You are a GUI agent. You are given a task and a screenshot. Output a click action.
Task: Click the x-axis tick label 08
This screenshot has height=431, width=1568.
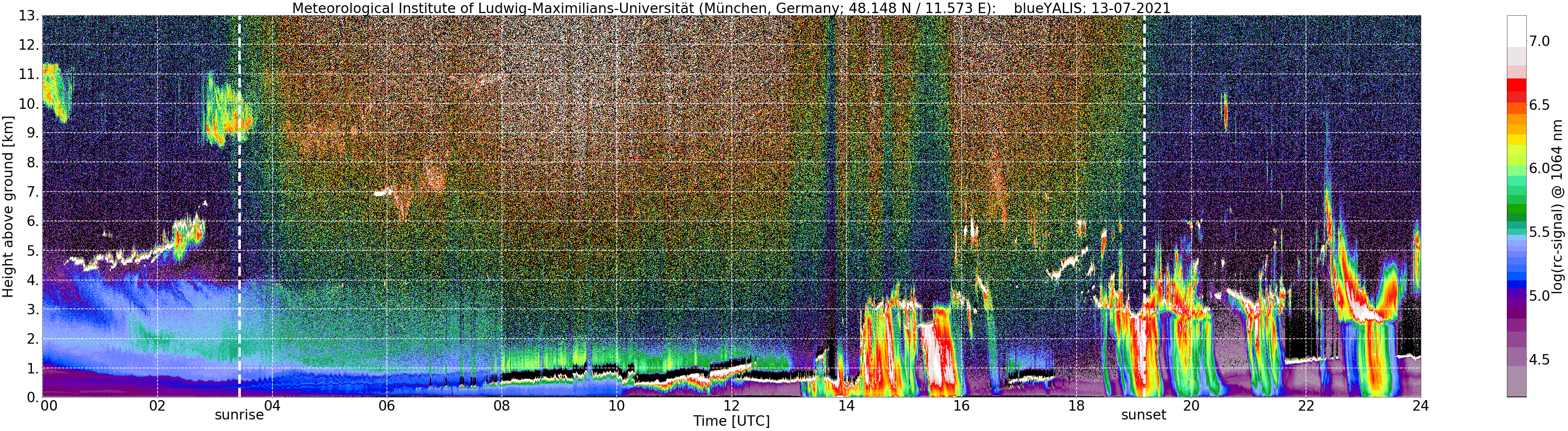pos(501,406)
